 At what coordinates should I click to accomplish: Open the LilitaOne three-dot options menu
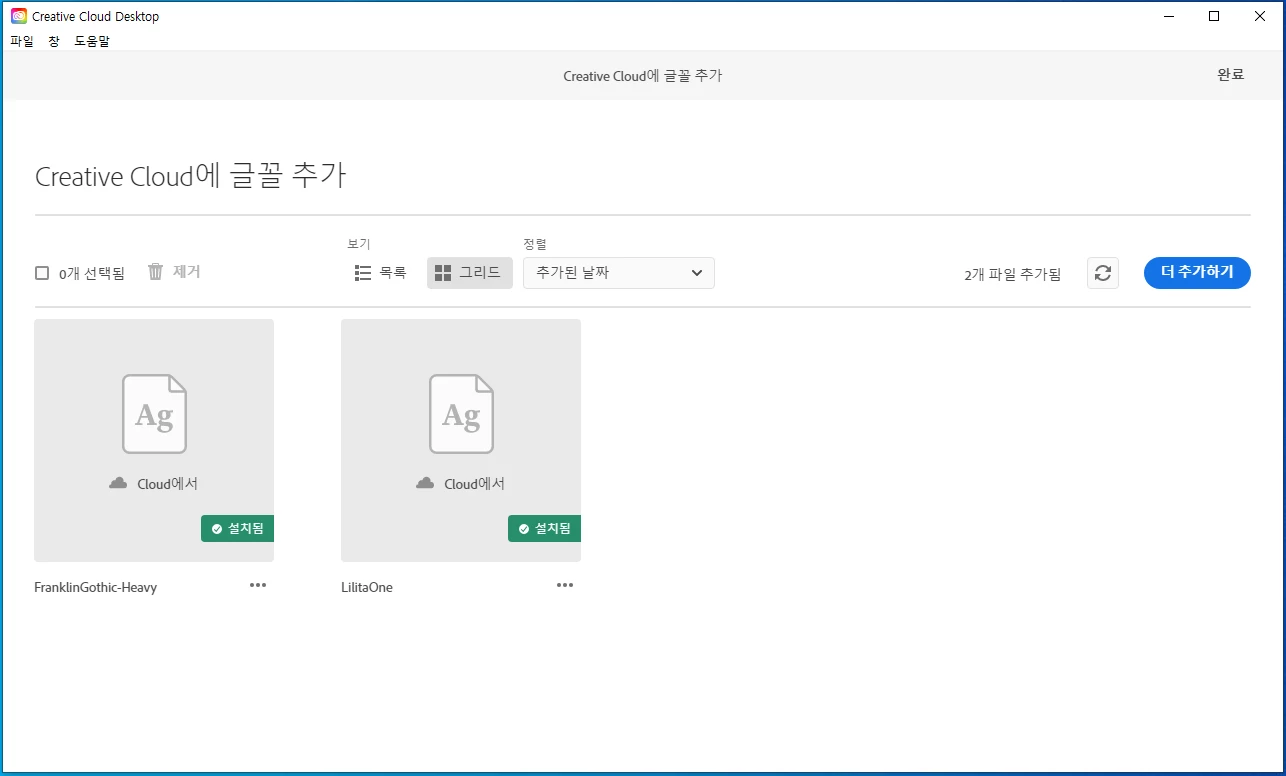coord(565,585)
